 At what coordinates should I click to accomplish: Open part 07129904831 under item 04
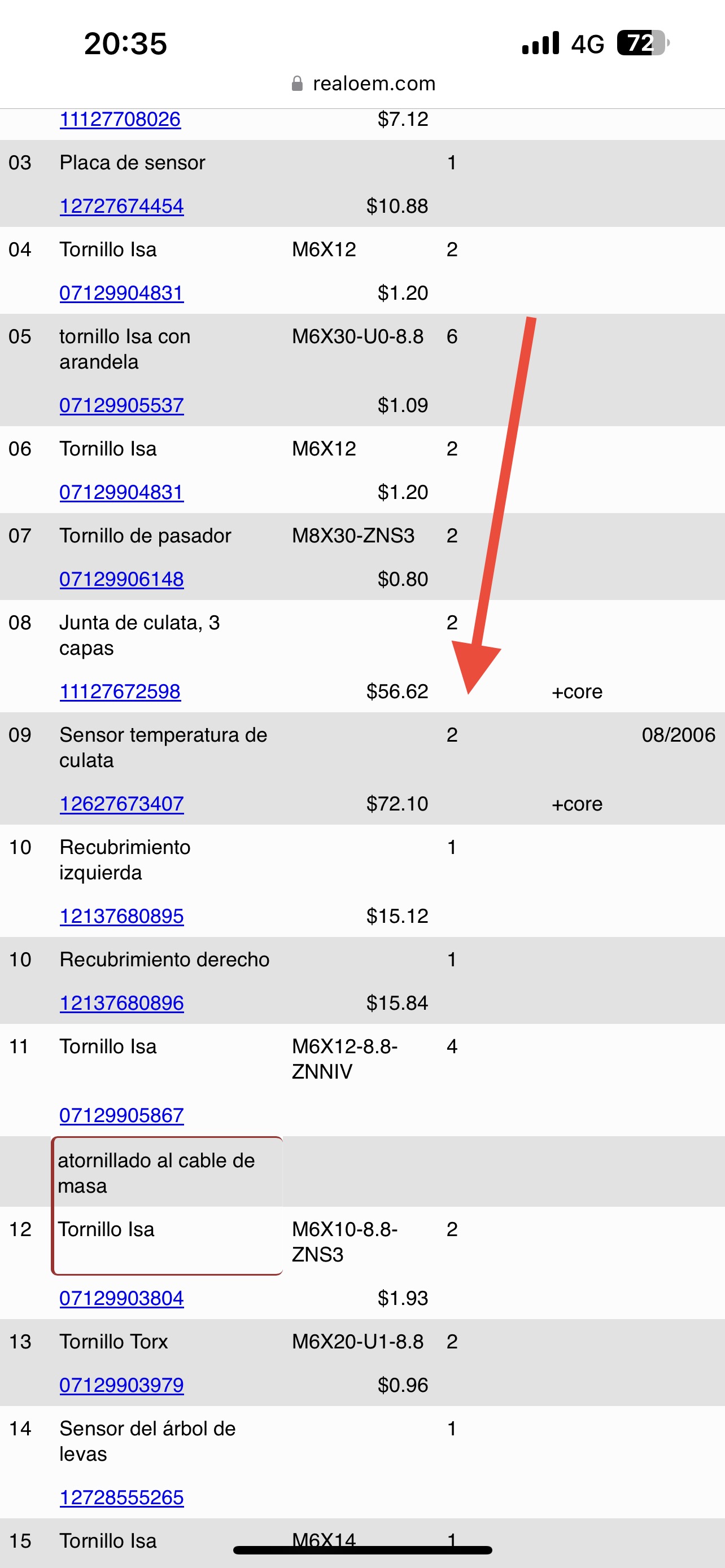[x=121, y=294]
